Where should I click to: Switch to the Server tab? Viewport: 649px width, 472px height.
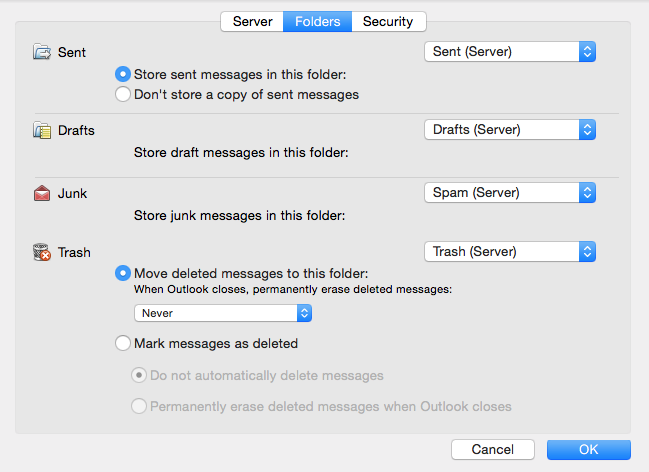(252, 21)
